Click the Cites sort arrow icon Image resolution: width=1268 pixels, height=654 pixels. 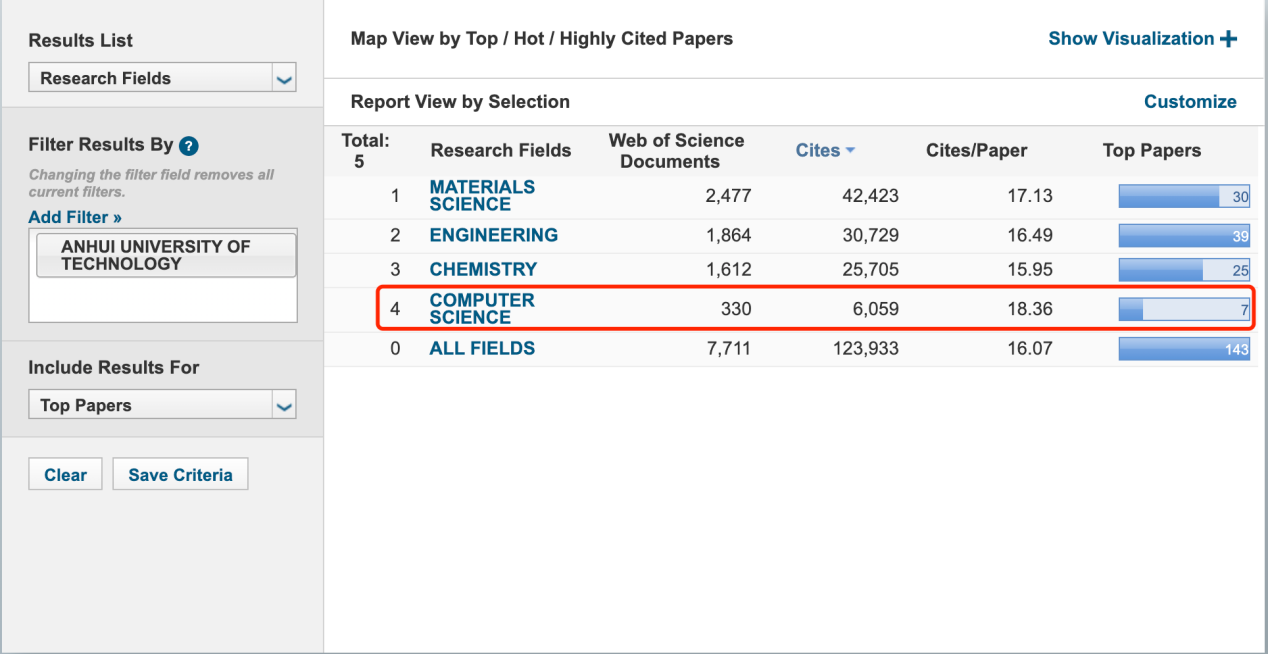point(850,150)
